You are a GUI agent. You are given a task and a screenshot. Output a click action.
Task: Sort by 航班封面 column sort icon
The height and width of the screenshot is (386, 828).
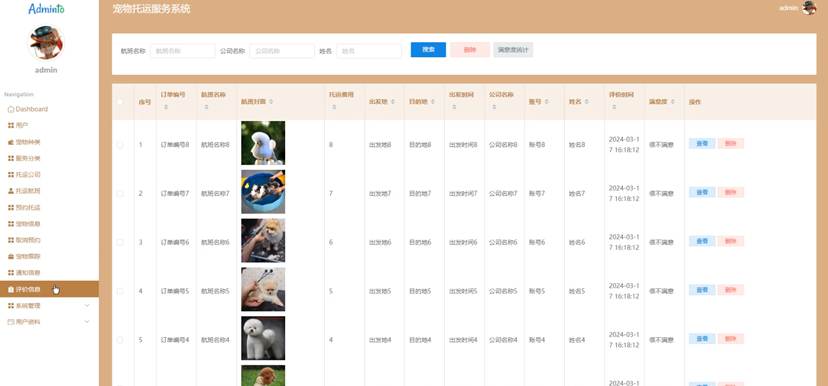[271, 102]
